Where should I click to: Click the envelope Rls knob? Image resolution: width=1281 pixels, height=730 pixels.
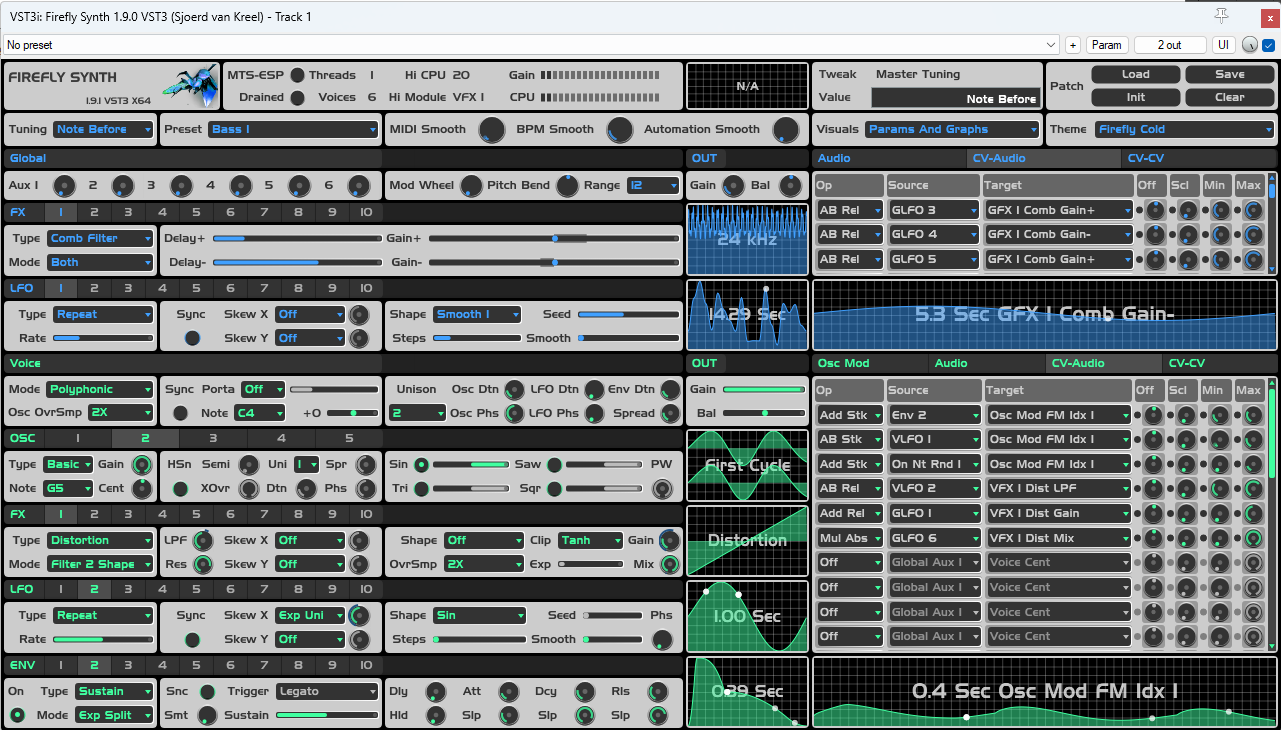tap(657, 692)
